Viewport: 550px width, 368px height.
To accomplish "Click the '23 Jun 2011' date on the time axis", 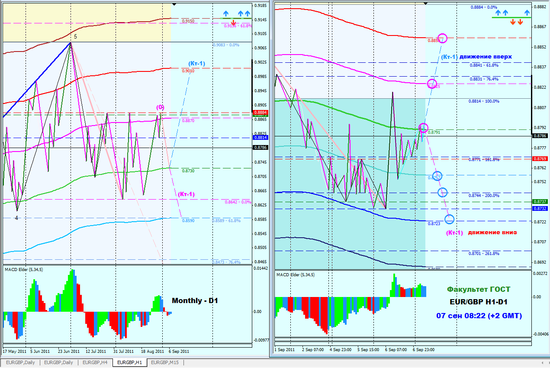I will tap(69, 351).
